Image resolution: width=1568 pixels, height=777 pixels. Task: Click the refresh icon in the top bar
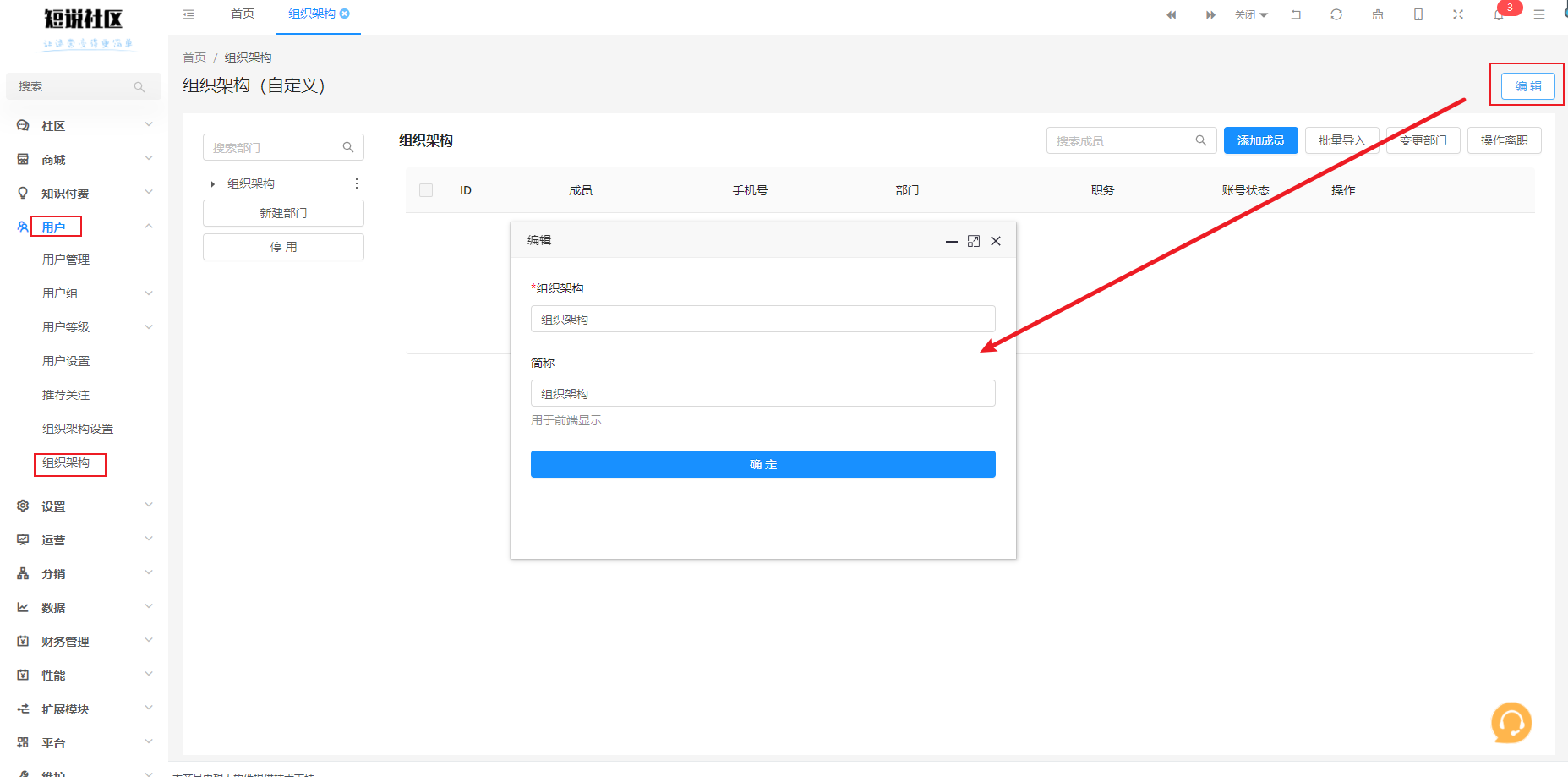click(x=1336, y=14)
